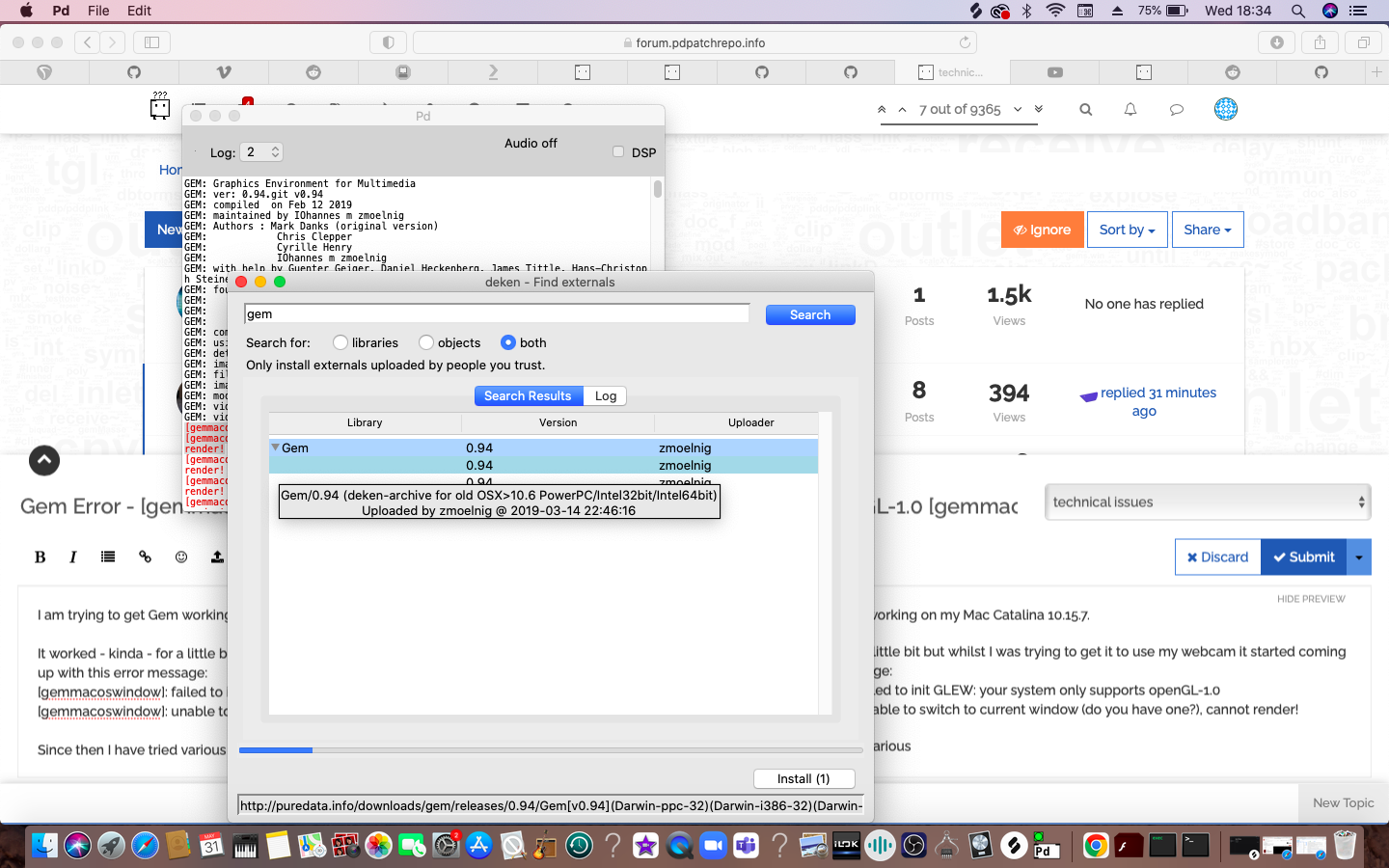Switch to the Log tab in deken
Viewport: 1389px width, 868px height.
(606, 395)
